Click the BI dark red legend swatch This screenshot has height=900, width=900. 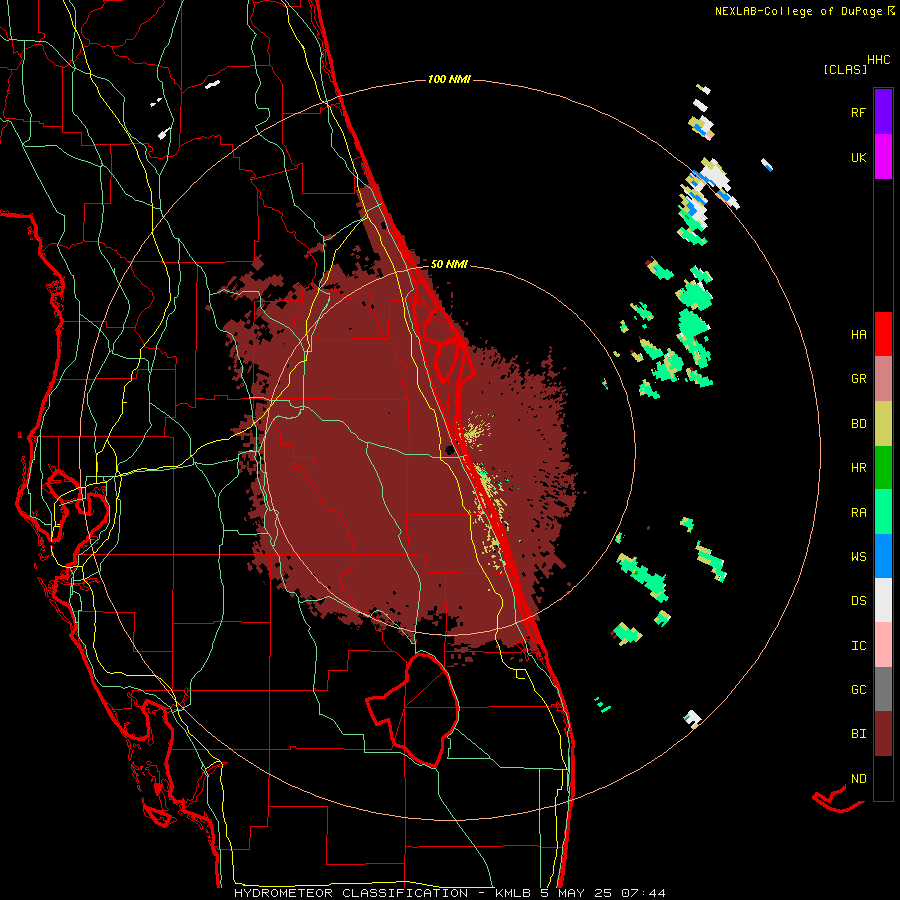point(883,734)
